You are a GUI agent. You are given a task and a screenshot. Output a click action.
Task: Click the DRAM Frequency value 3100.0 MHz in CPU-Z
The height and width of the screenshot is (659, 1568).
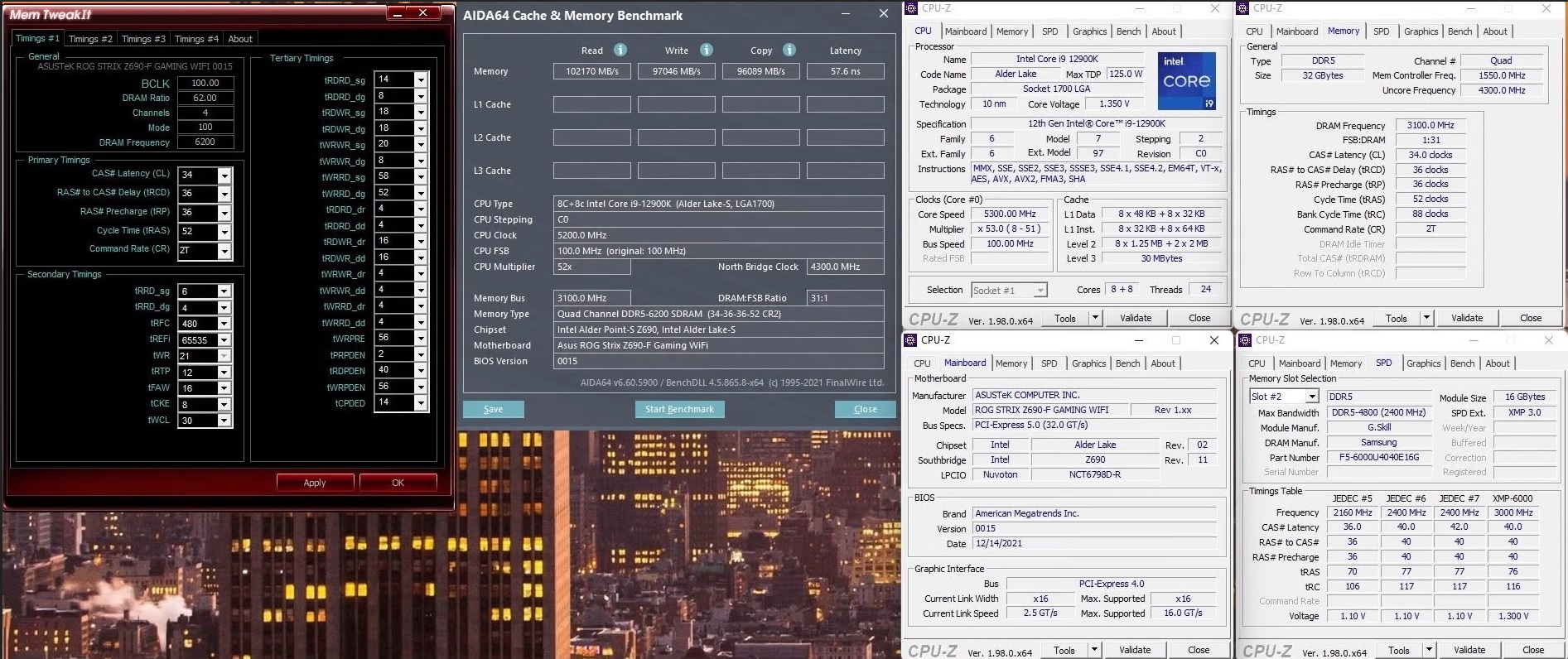pos(1430,125)
